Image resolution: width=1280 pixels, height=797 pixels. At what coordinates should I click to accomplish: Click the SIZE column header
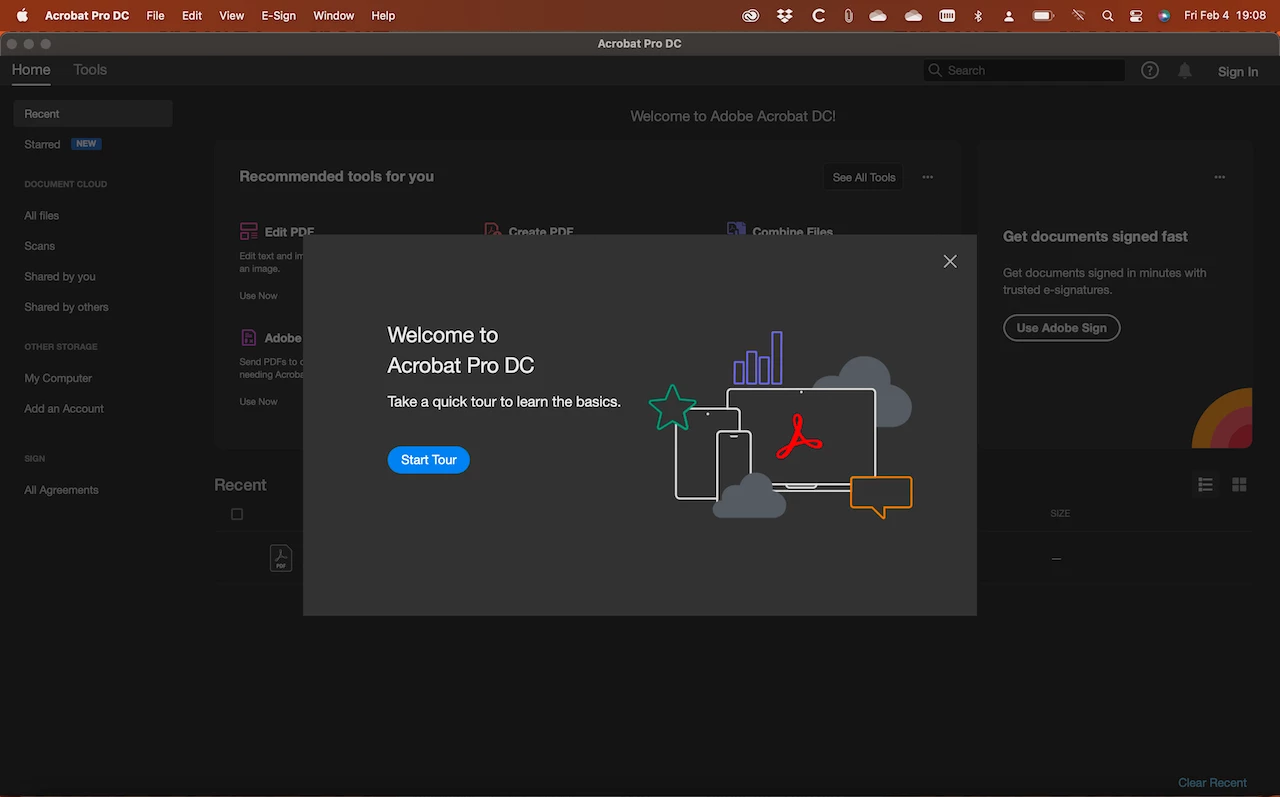click(x=1060, y=513)
